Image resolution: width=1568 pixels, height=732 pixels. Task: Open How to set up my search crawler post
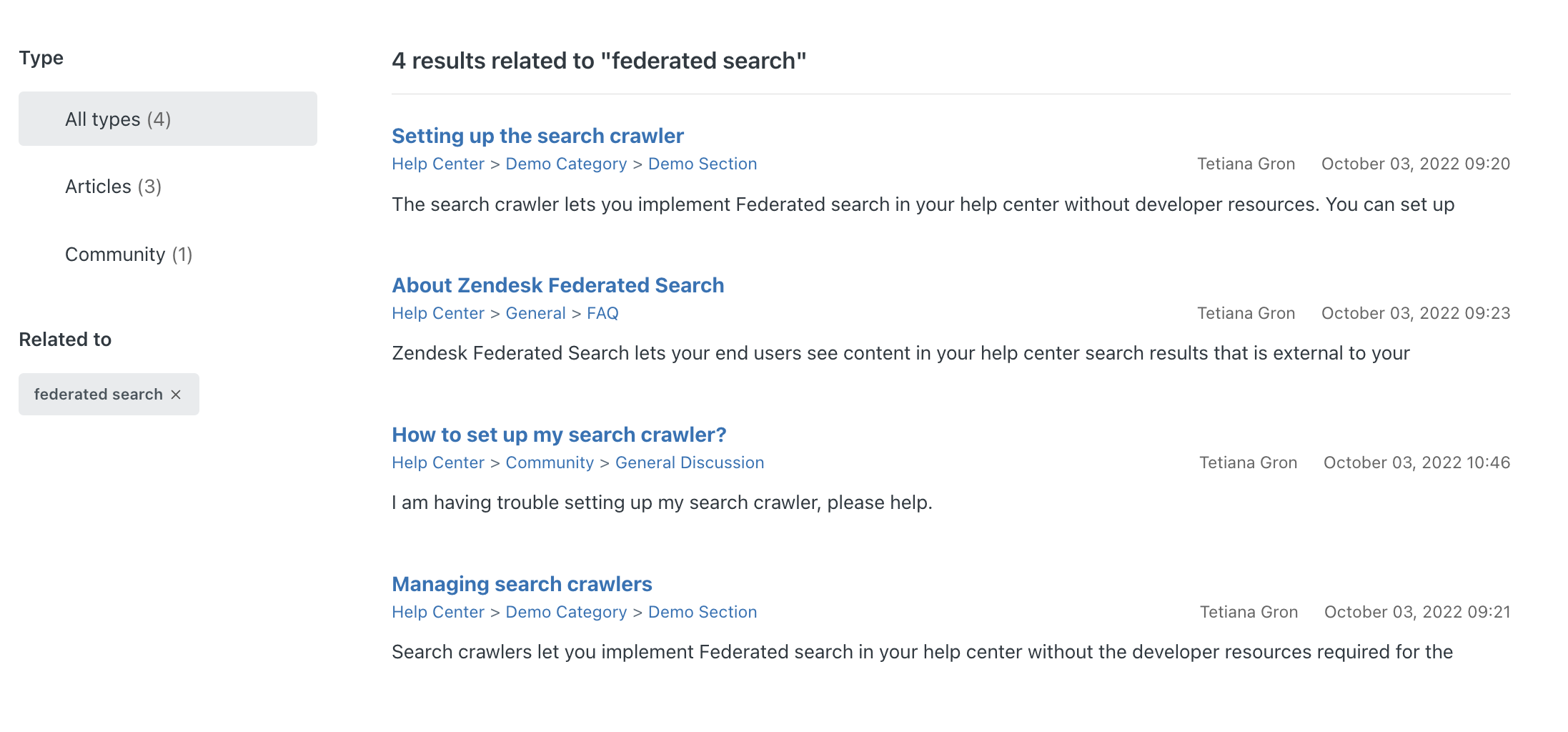click(559, 435)
